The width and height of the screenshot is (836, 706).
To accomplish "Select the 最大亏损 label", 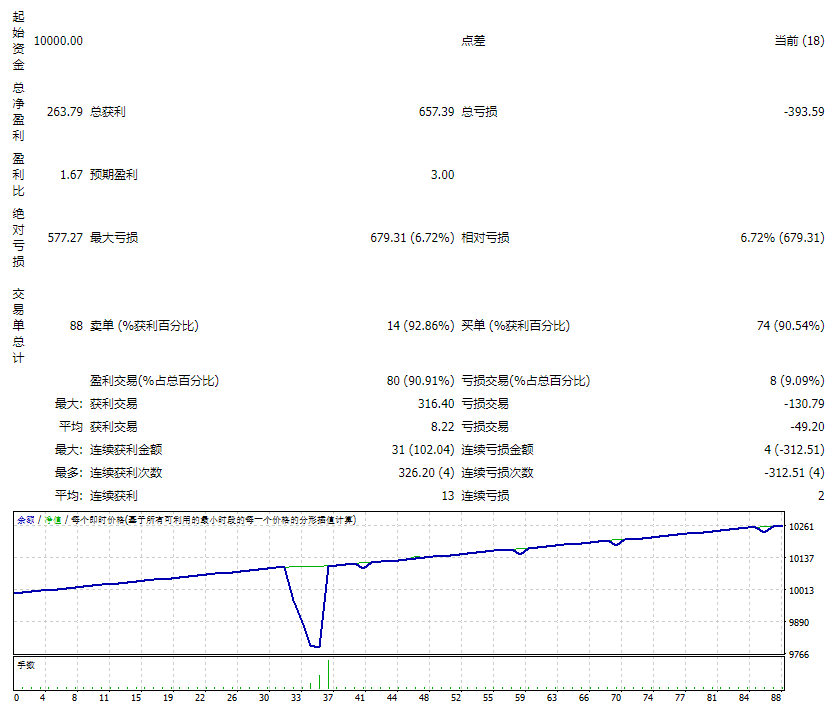I will point(114,237).
